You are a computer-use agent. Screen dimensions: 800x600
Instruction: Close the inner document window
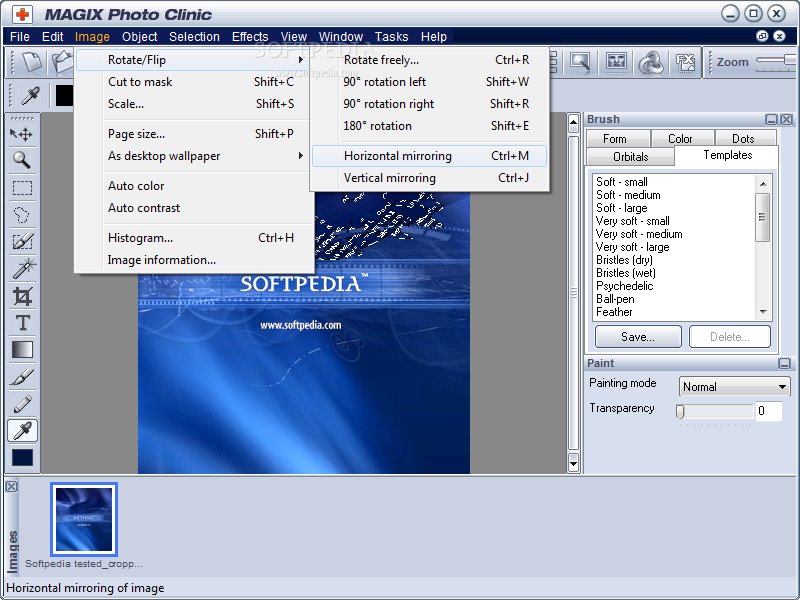coord(779,36)
